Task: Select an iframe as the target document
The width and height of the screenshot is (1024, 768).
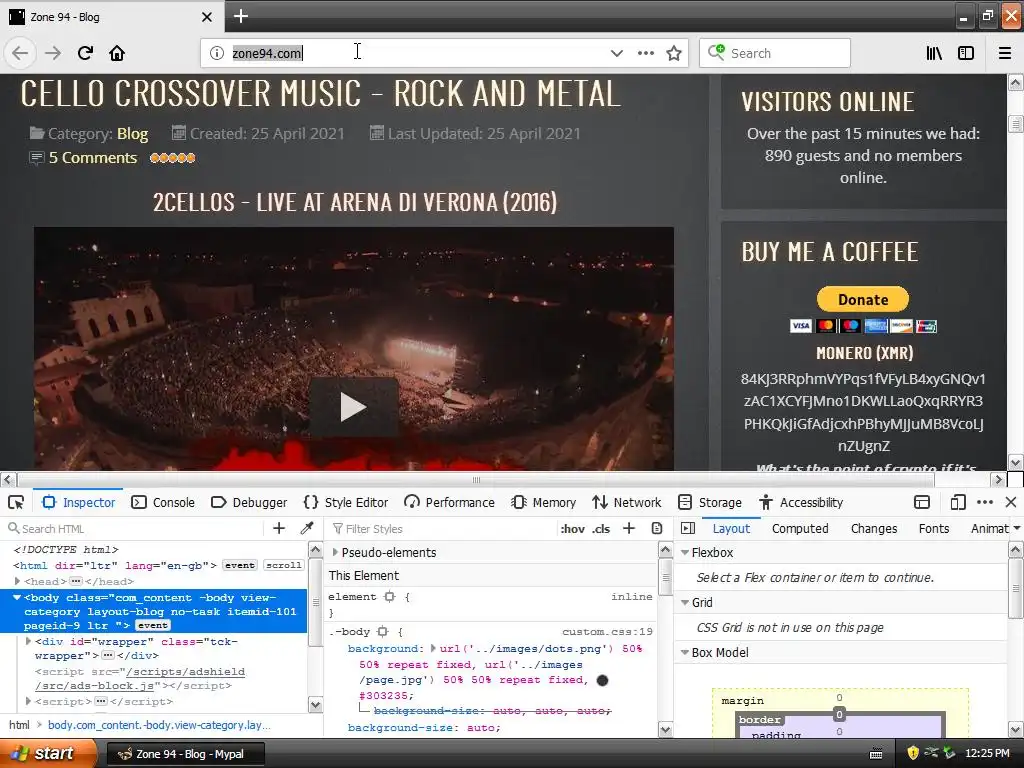Action: 921,502
